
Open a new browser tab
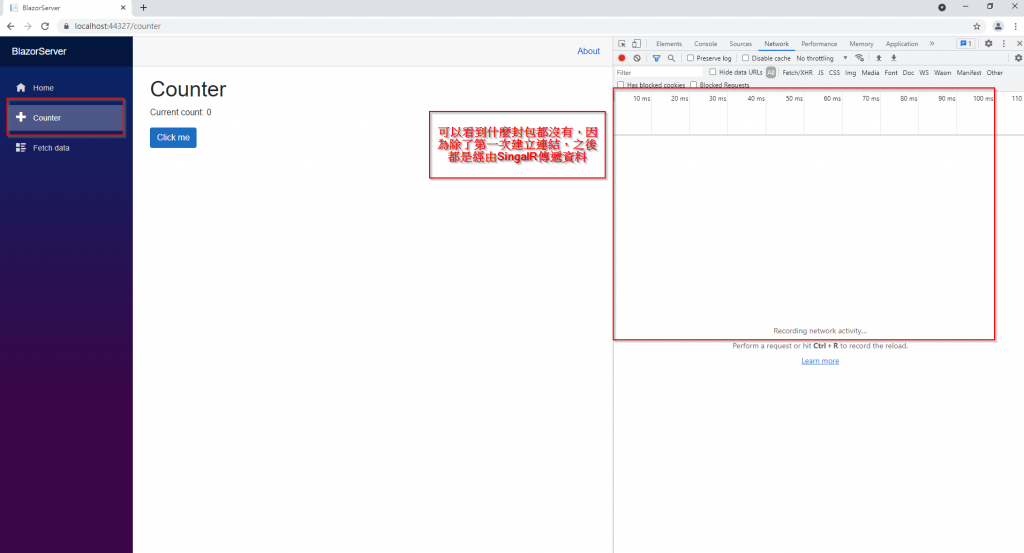click(x=144, y=8)
